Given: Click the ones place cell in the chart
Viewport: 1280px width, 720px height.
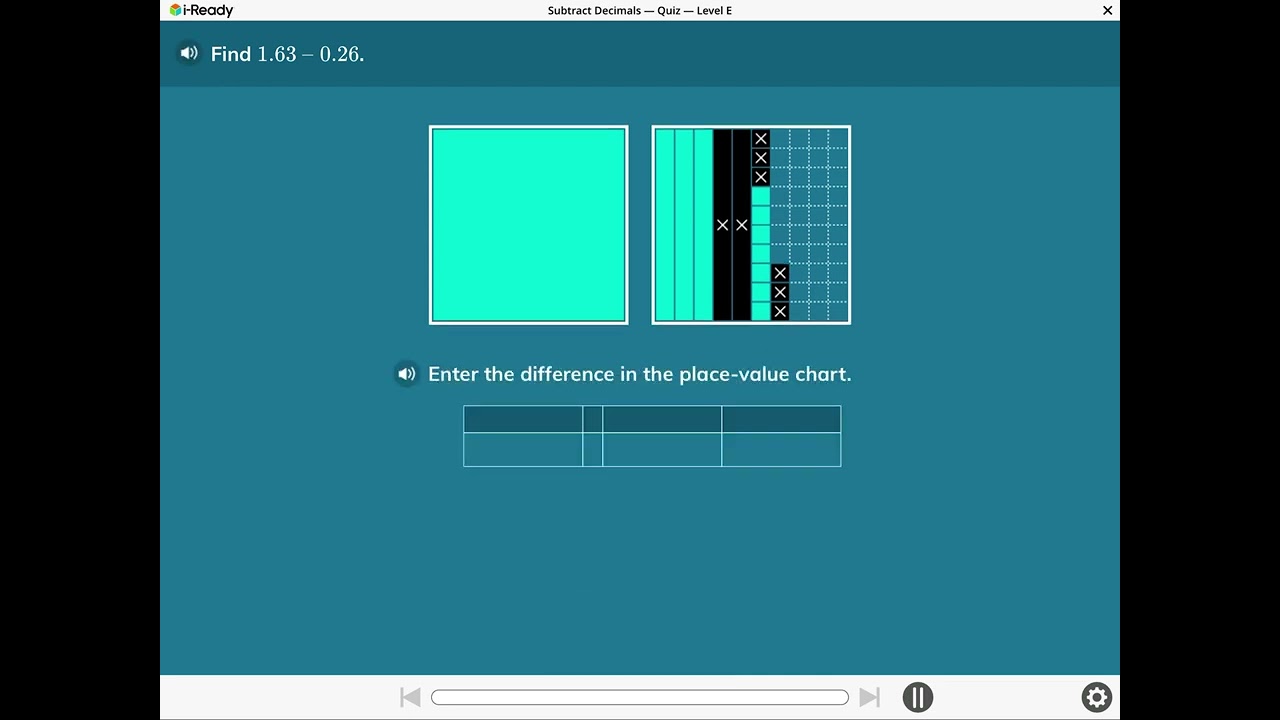Looking at the screenshot, I should tap(522, 451).
